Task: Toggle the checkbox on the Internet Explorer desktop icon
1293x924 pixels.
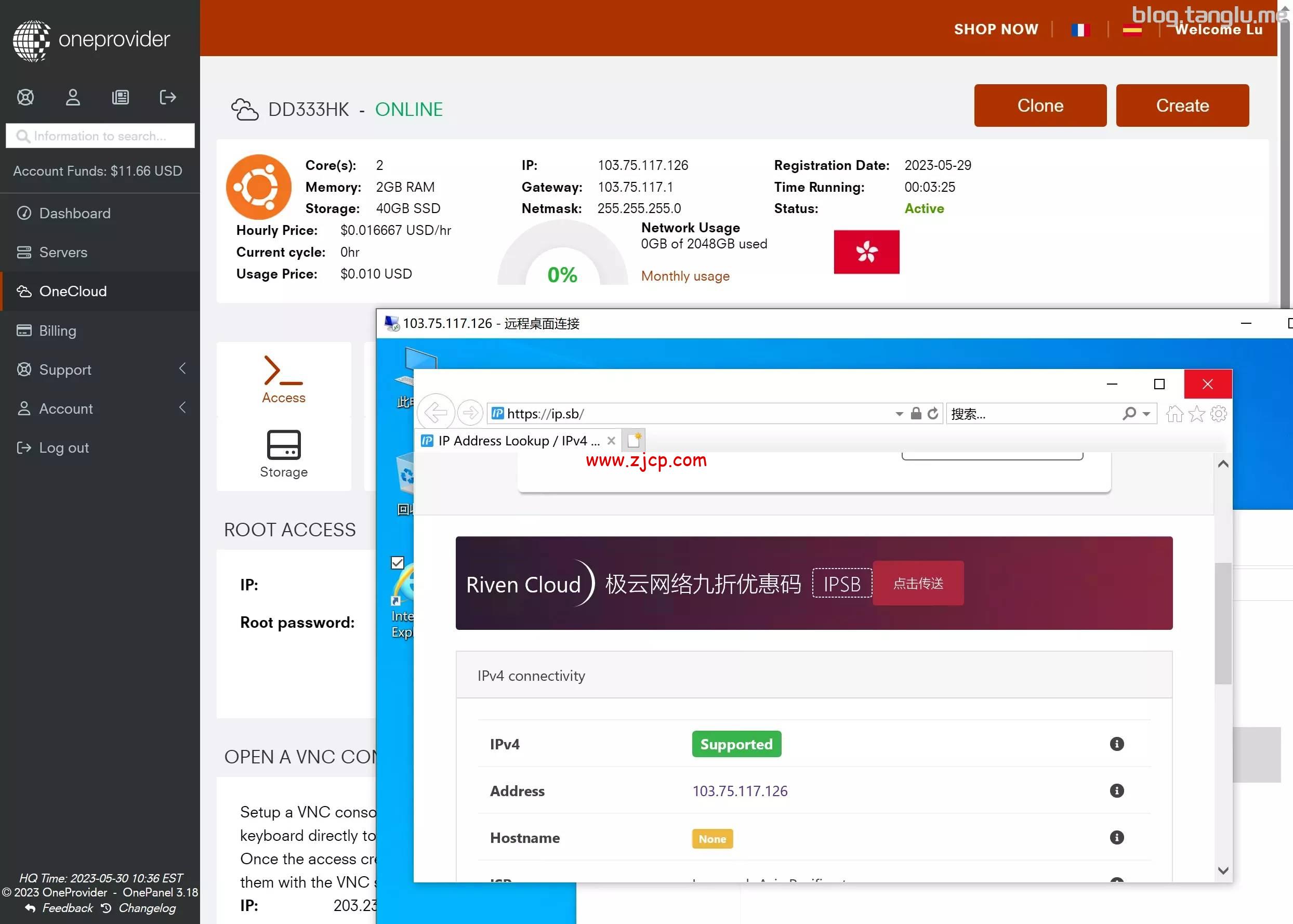Action: point(398,563)
